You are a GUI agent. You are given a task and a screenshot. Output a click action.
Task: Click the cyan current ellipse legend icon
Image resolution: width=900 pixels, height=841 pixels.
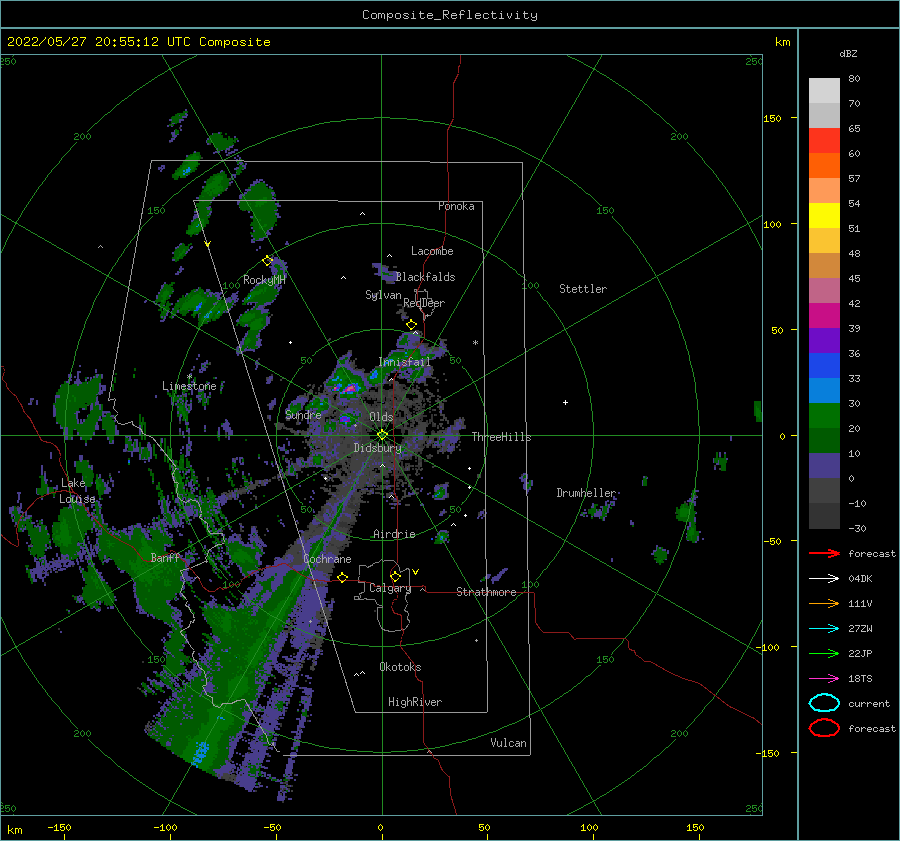(824, 703)
